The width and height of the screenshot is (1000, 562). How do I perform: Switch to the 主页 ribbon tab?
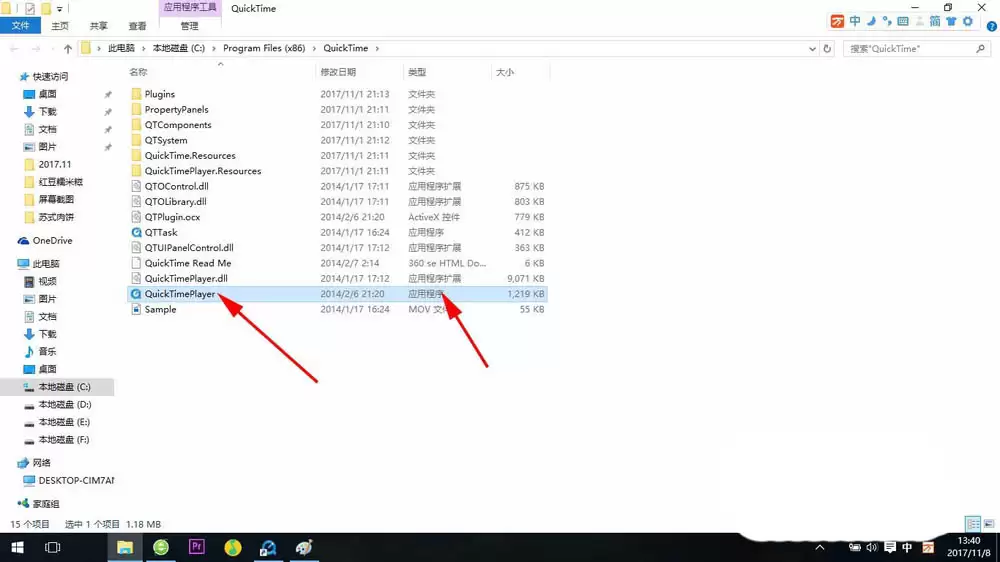pos(60,26)
